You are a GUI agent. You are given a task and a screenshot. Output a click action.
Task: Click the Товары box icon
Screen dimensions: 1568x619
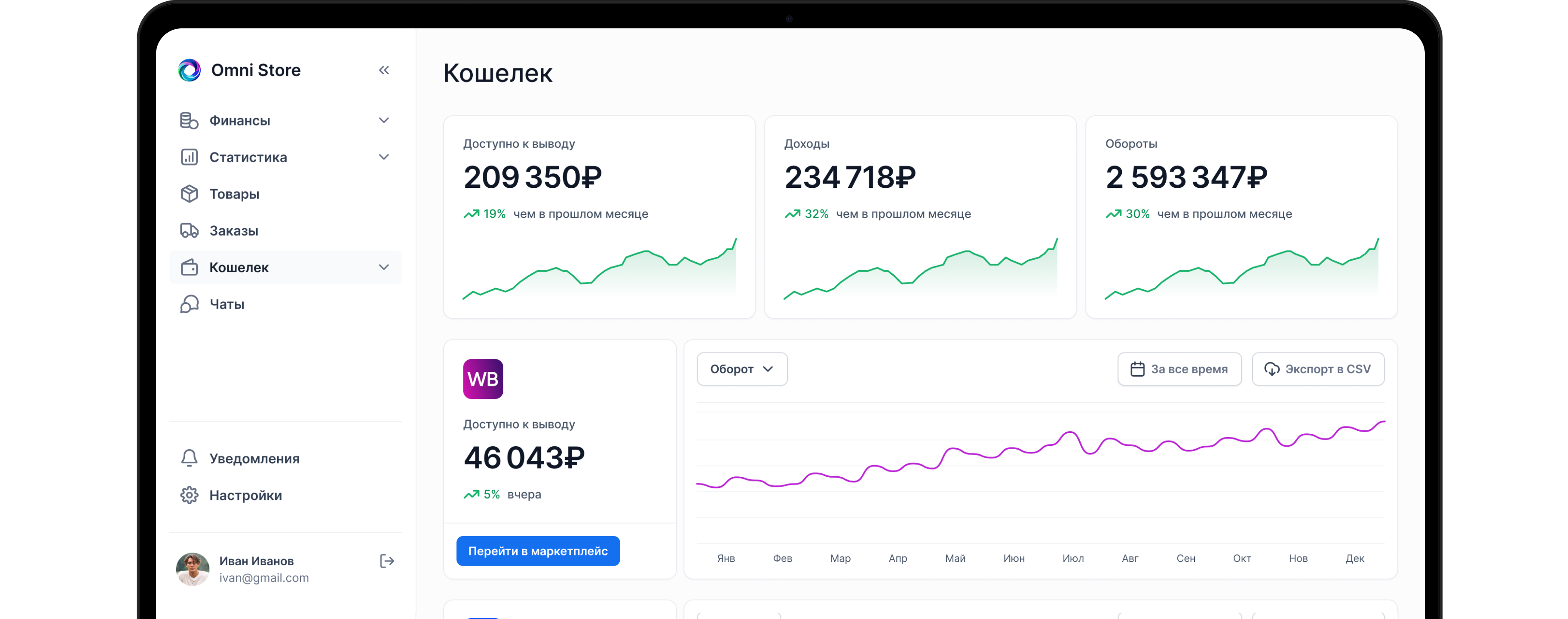[x=189, y=193]
